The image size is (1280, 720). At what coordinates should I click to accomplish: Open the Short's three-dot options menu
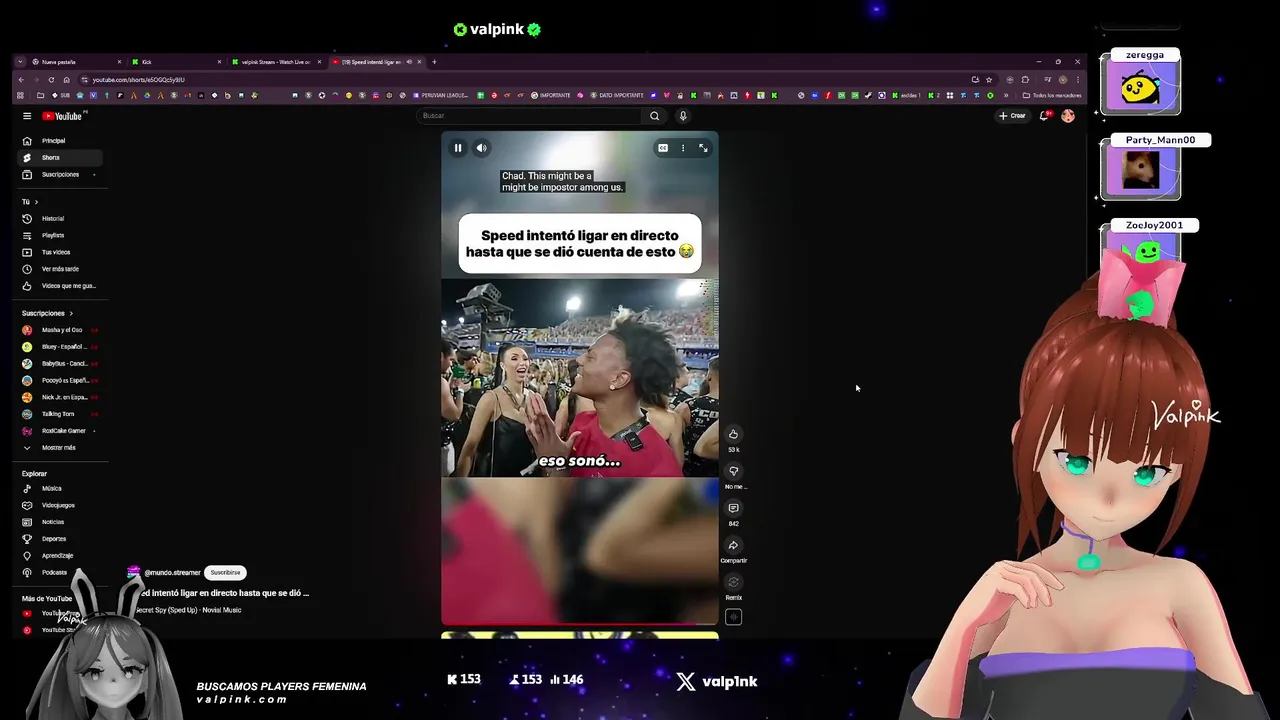[x=683, y=148]
